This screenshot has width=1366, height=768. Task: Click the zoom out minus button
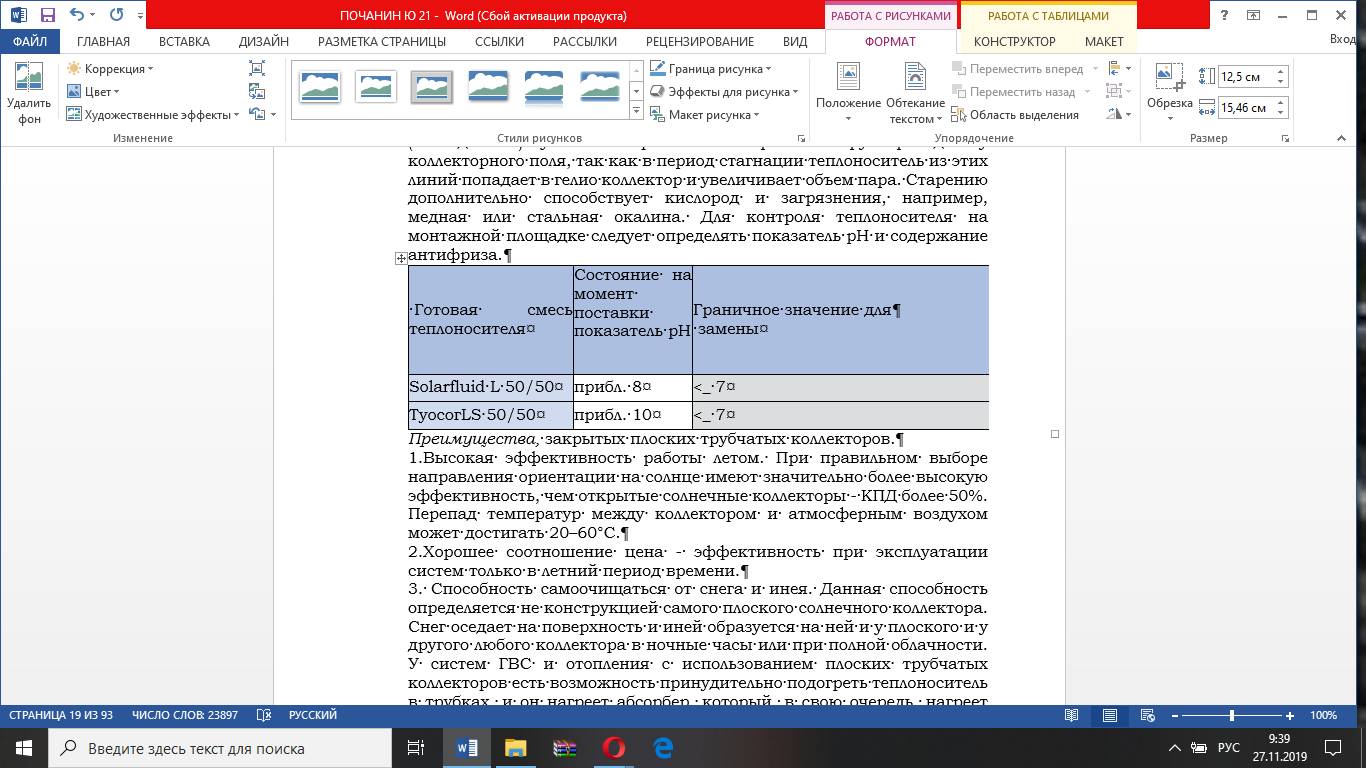pyautogui.click(x=1175, y=715)
